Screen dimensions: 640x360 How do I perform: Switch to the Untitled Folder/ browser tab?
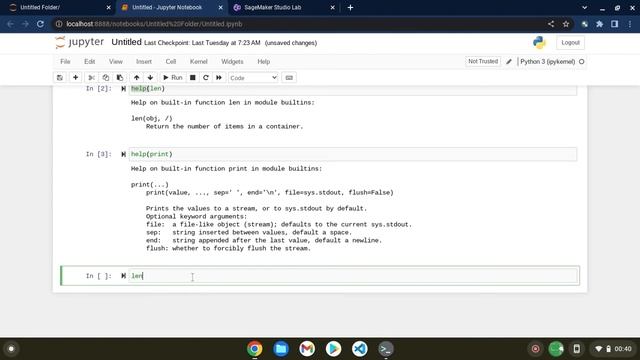click(60, 7)
